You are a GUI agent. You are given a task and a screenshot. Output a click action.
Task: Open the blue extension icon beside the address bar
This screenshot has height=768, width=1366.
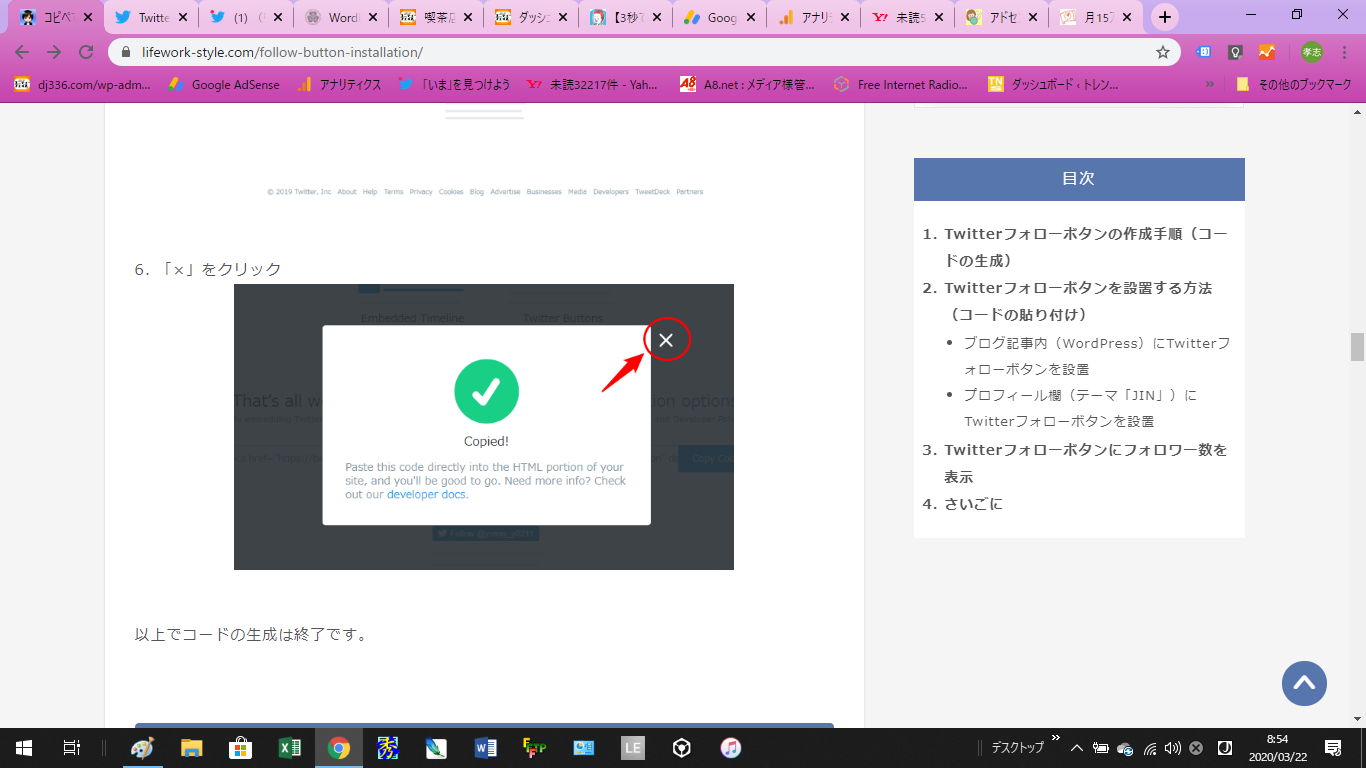click(x=1205, y=52)
